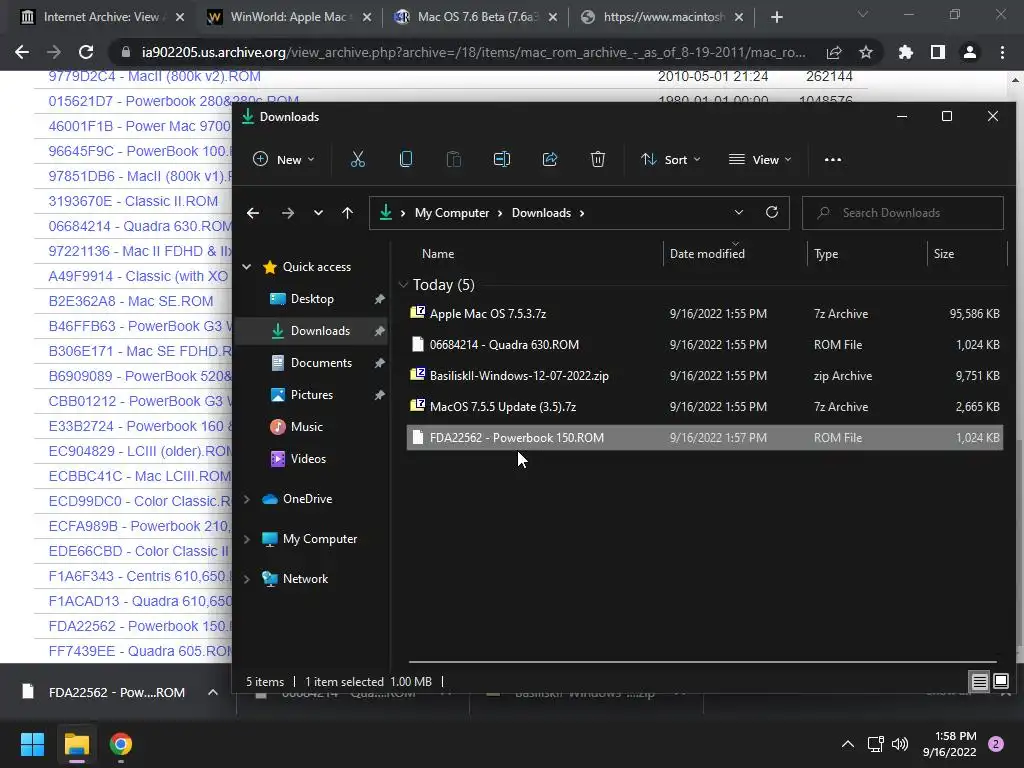The height and width of the screenshot is (768, 1024).
Task: Select the BasiliskII-Windows-12-07-2022.zip file
Action: tap(704, 376)
